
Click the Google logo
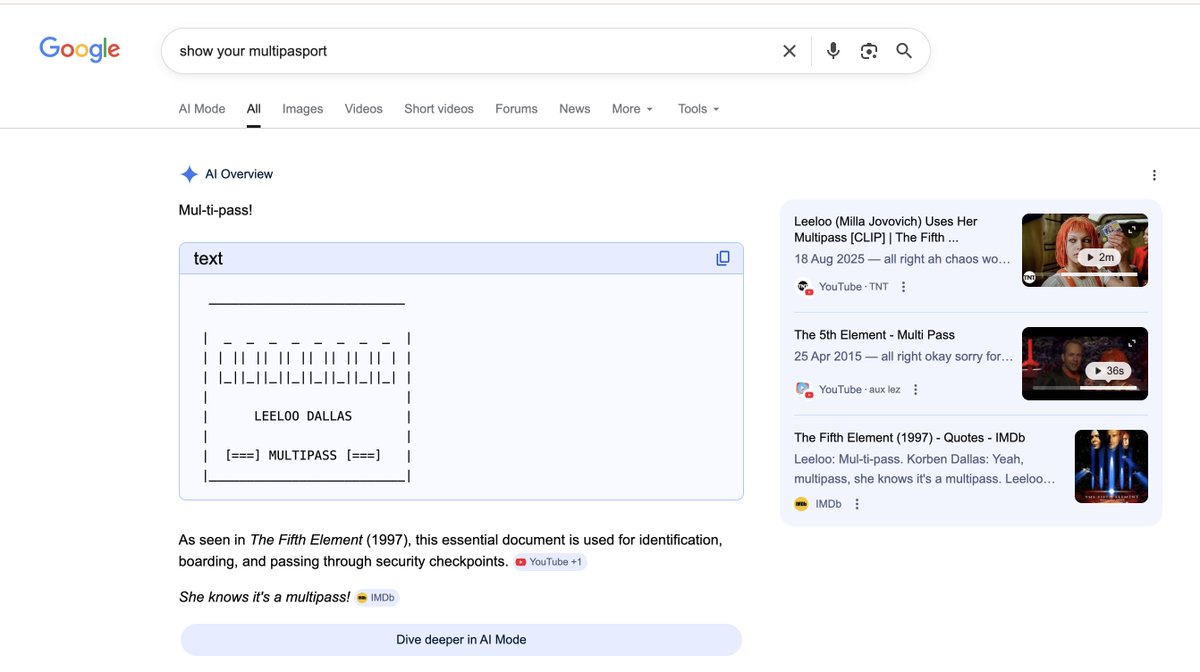pos(80,49)
